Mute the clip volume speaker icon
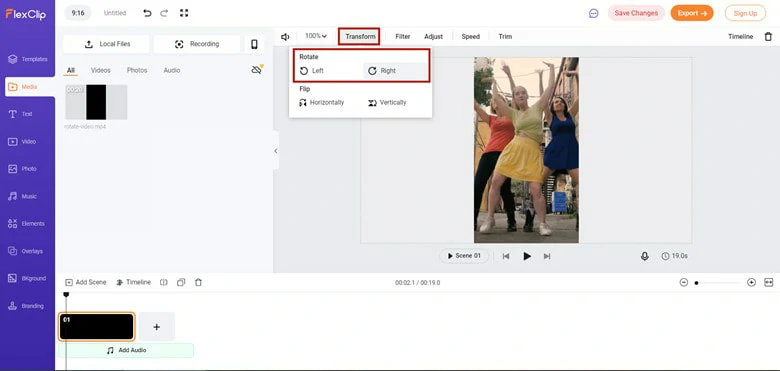Image resolution: width=780 pixels, height=371 pixels. [x=285, y=37]
